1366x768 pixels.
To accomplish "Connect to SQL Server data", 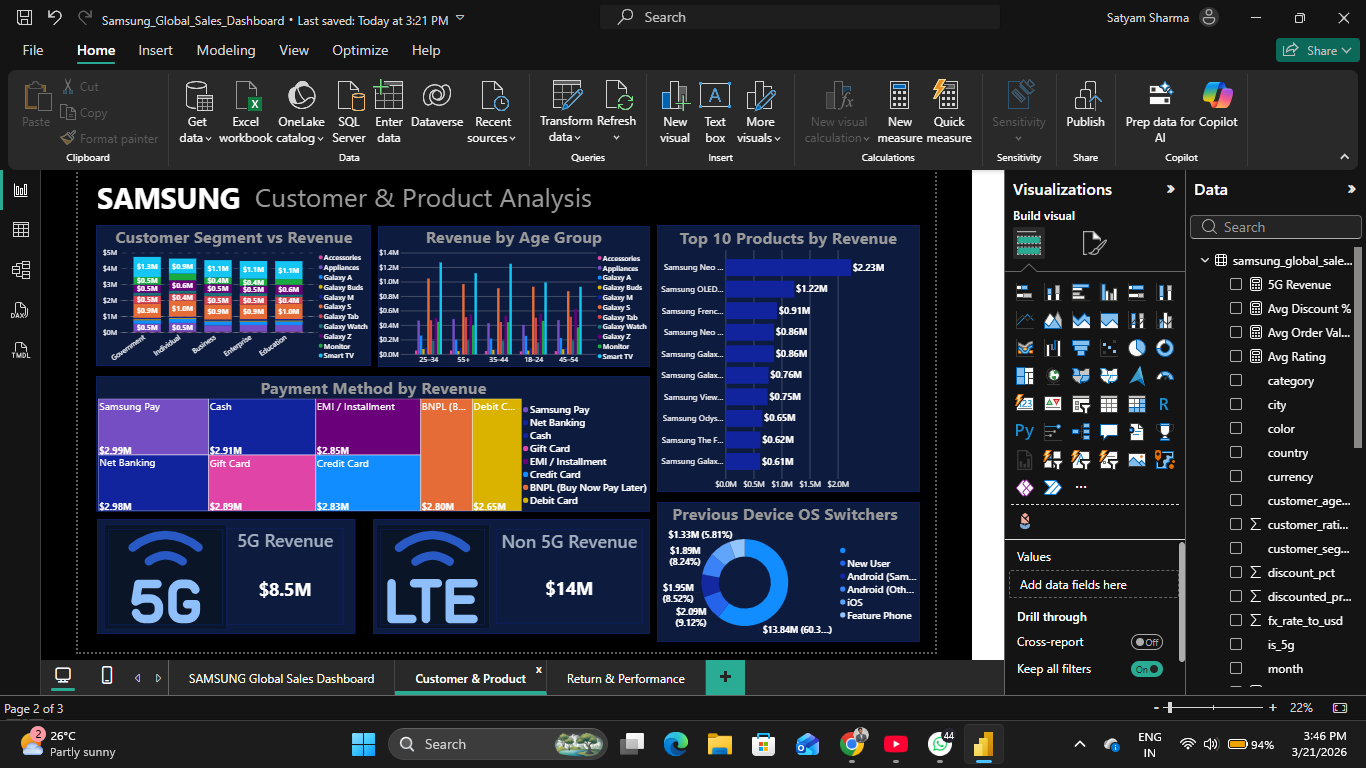I will 349,112.
